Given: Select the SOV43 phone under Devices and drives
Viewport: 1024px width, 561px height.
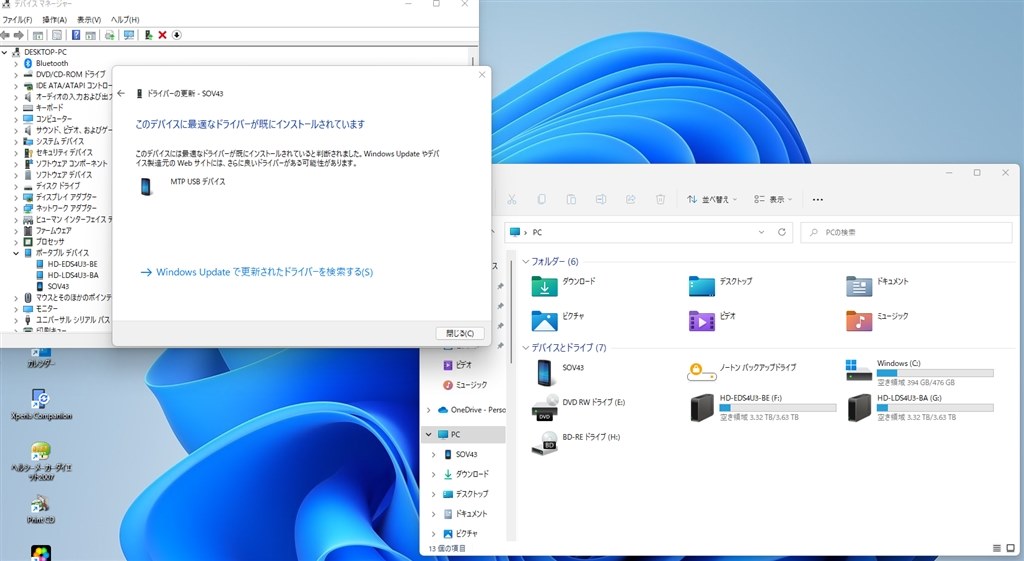Looking at the screenshot, I should pyautogui.click(x=559, y=372).
